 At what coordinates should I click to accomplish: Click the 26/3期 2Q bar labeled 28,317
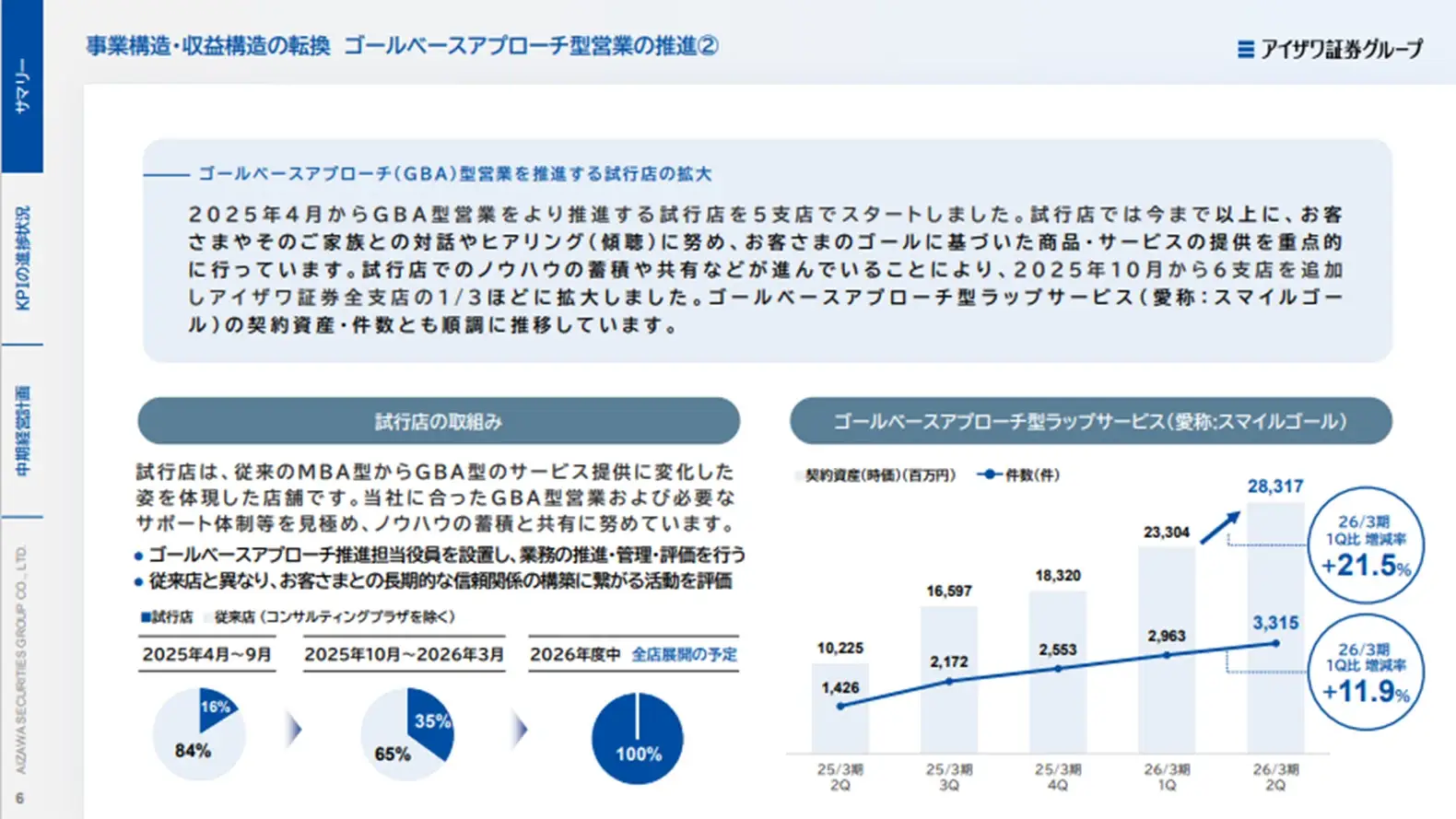pos(1274,626)
